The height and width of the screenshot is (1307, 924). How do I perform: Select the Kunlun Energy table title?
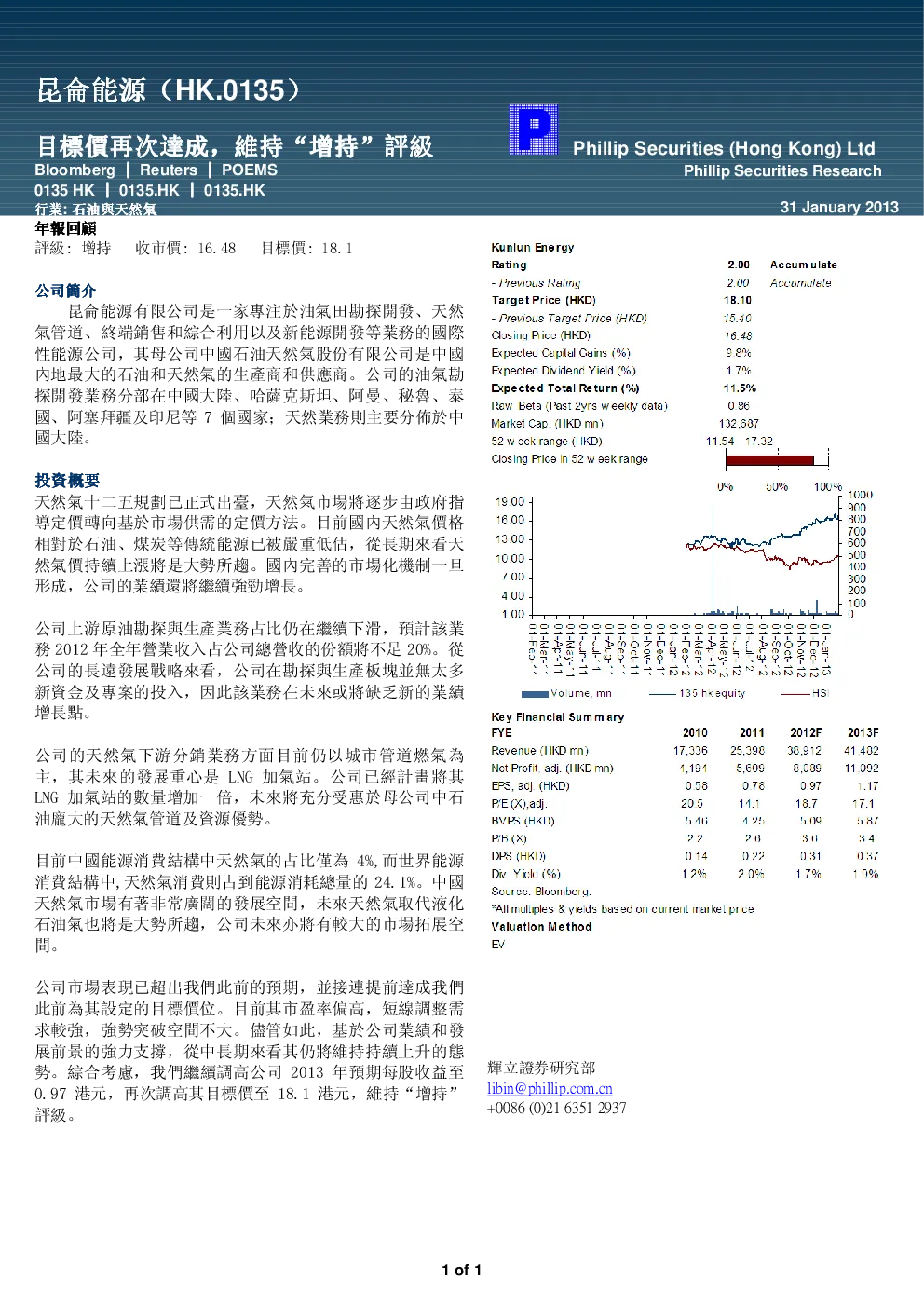[x=533, y=248]
